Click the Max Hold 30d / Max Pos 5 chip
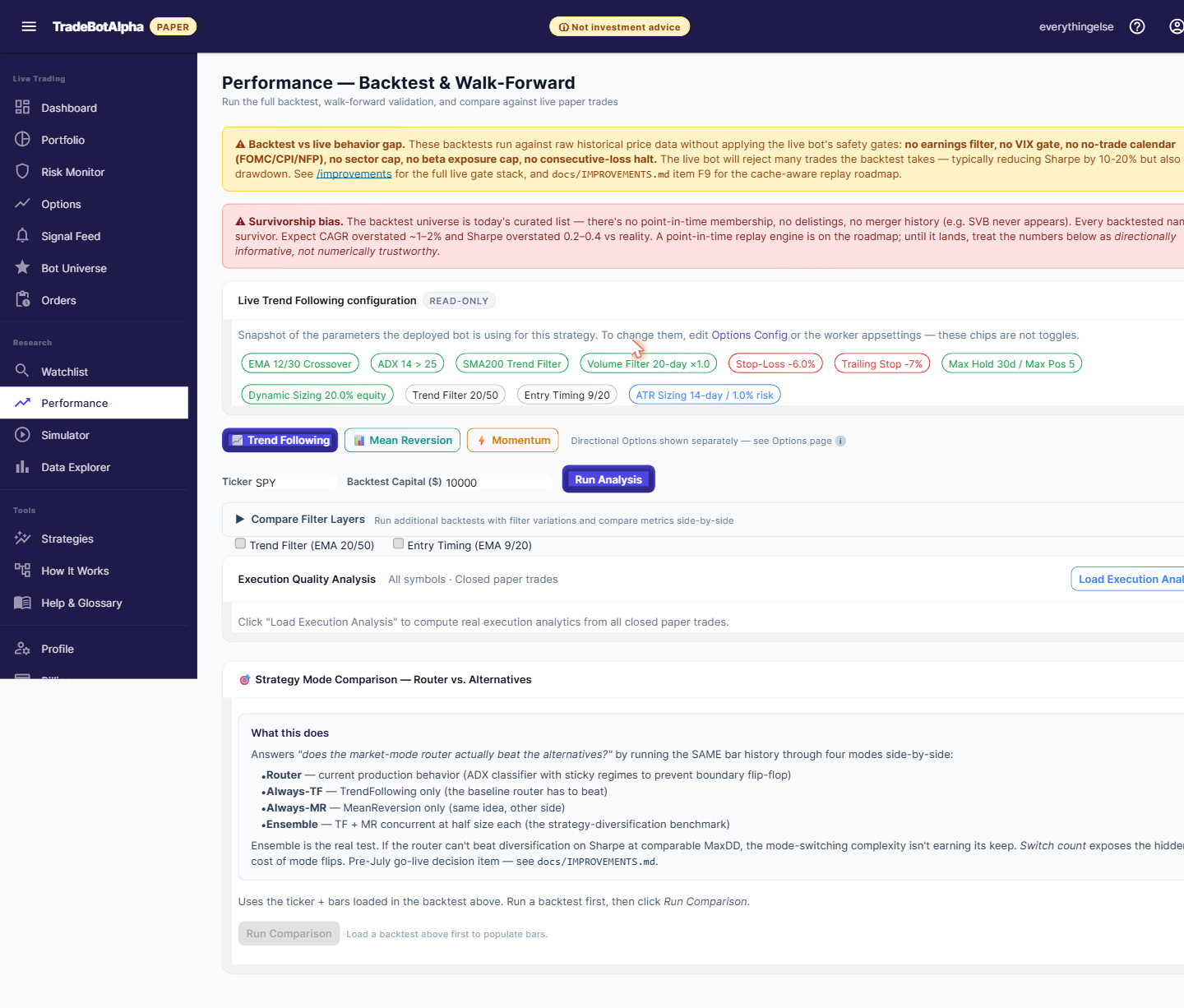Image resolution: width=1184 pixels, height=1008 pixels. 1011,363
